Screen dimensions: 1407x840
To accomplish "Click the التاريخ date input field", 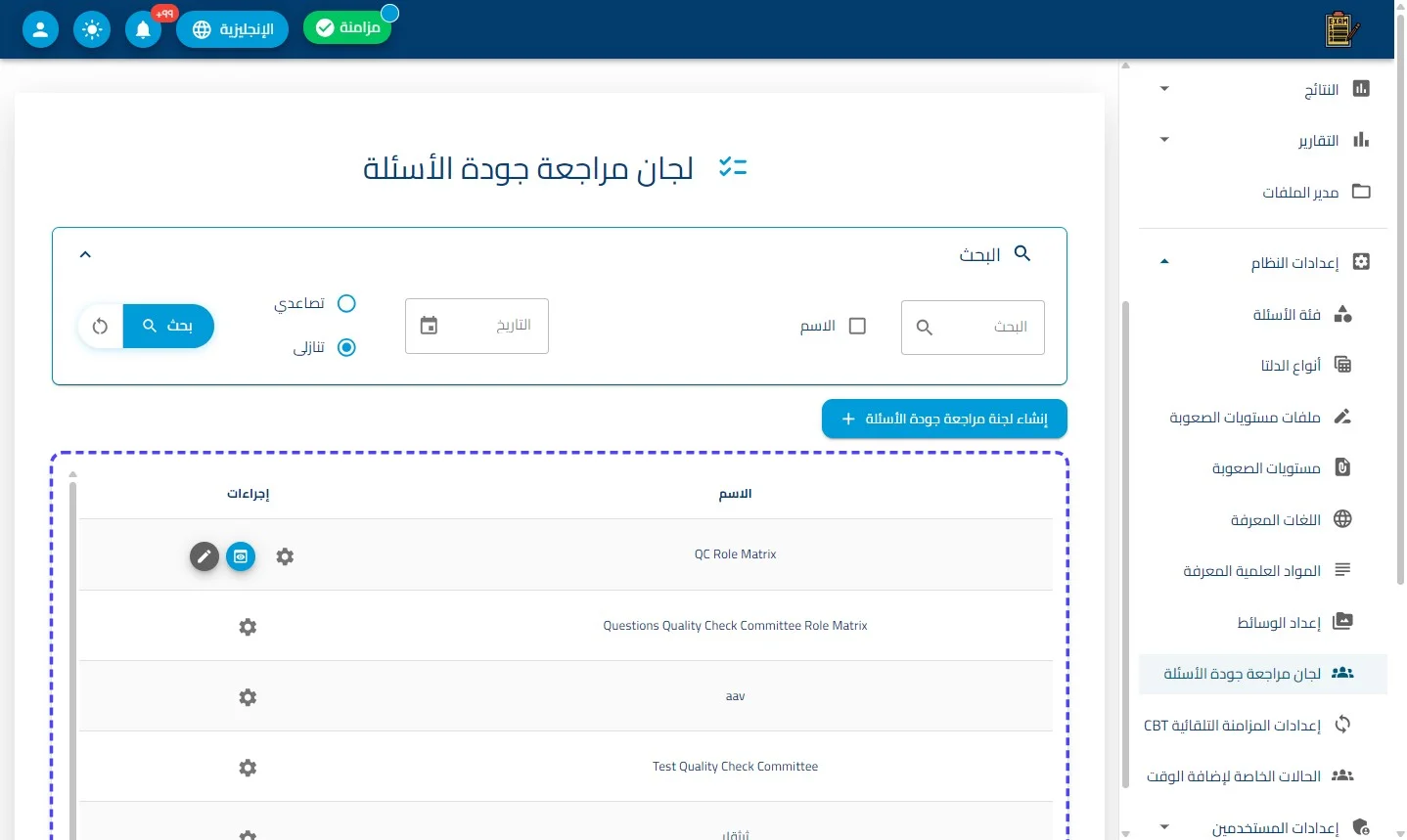I will tap(477, 326).
